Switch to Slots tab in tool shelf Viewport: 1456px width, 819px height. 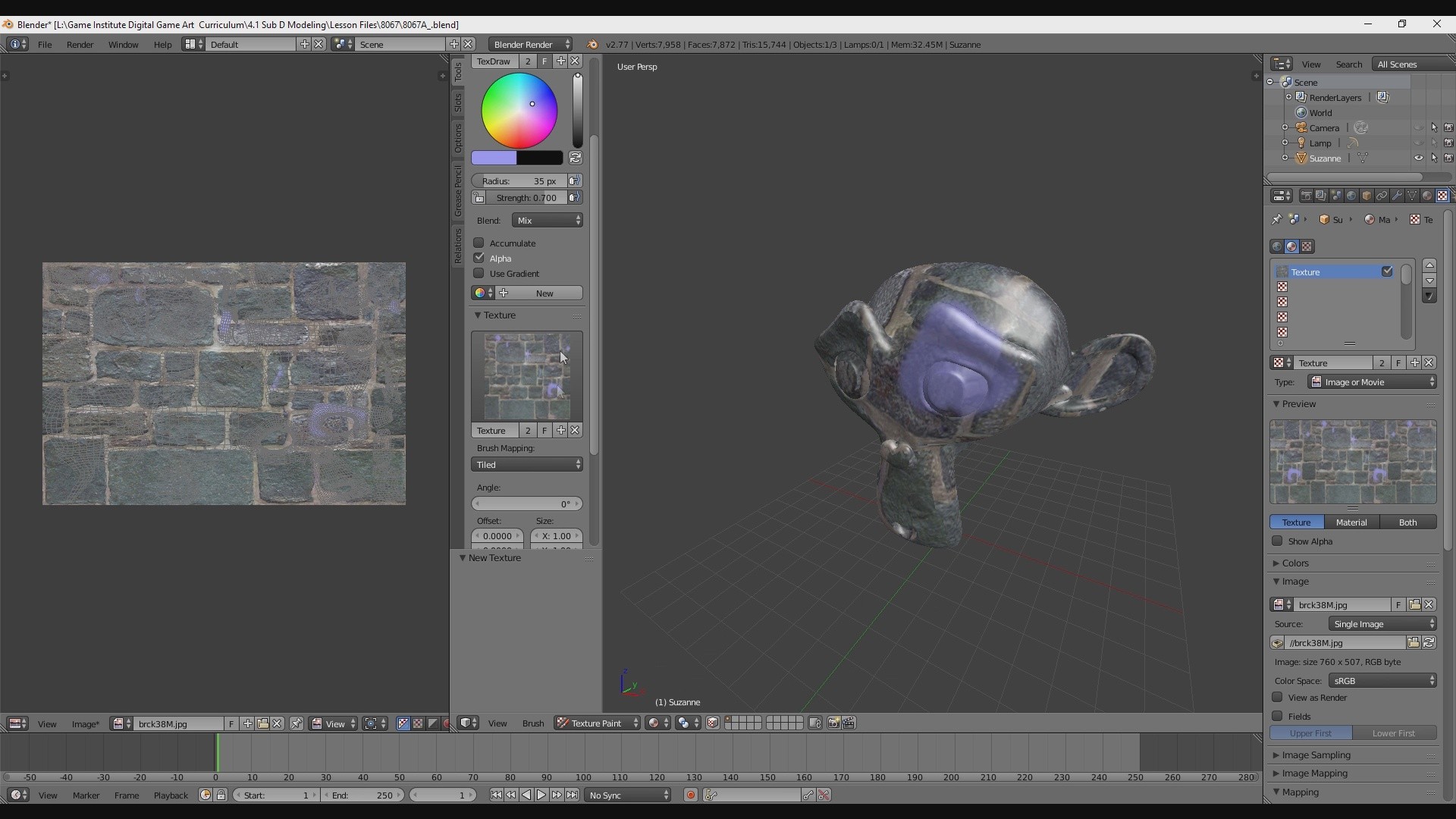coord(458,102)
